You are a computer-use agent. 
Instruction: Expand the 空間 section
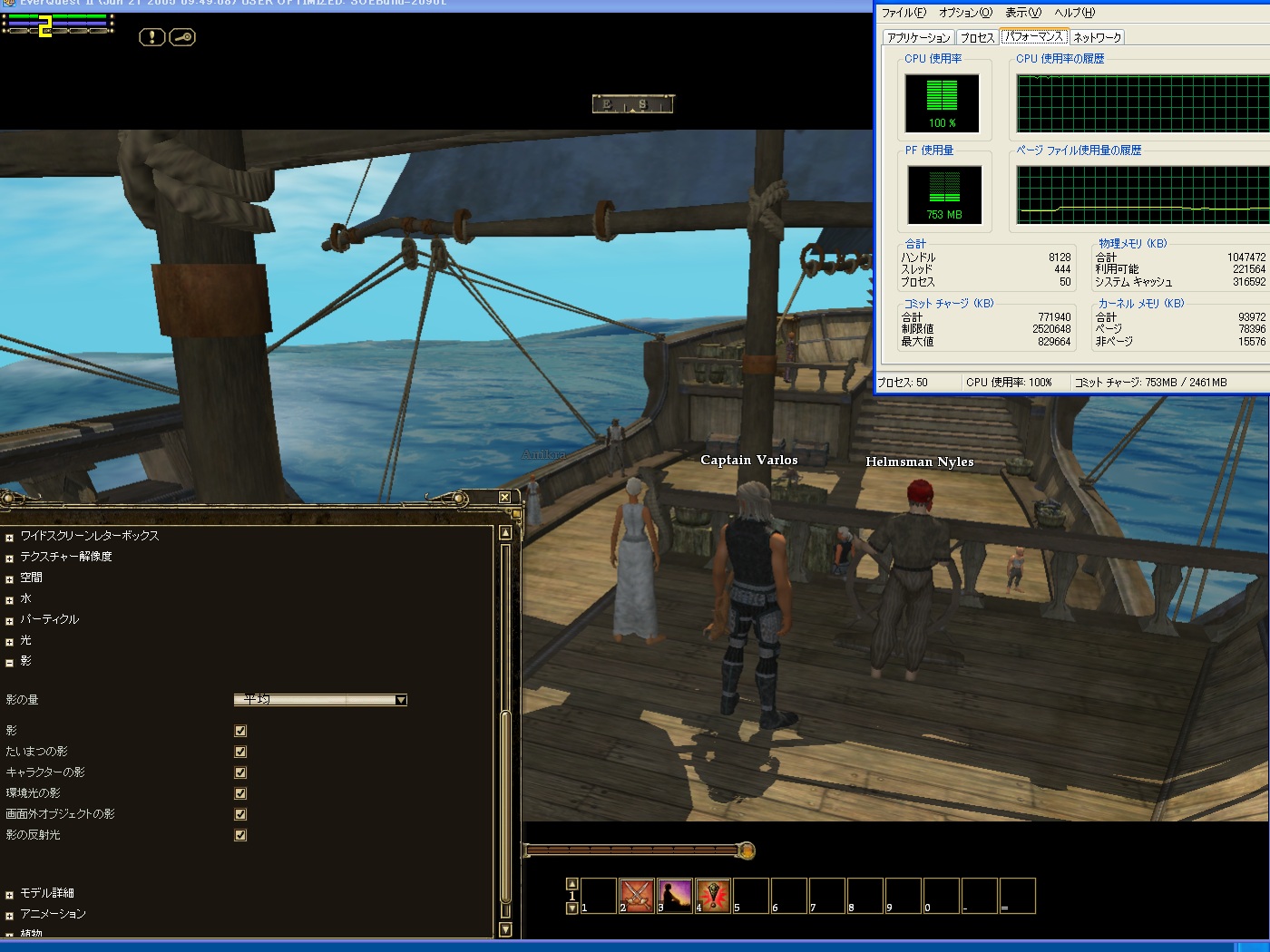point(9,579)
